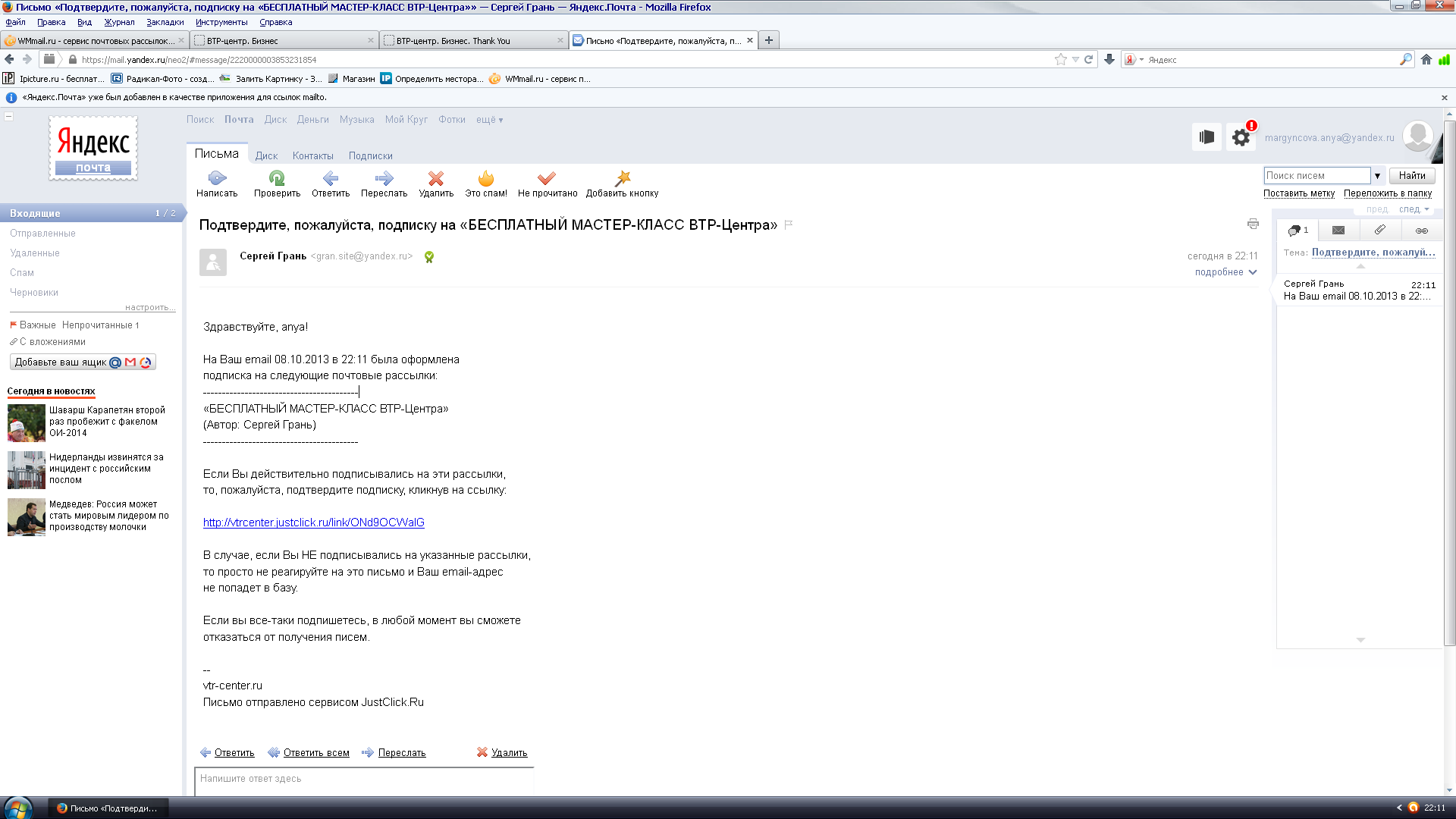The height and width of the screenshot is (819, 1456).
Task: Click the настроить folders link
Action: [150, 307]
